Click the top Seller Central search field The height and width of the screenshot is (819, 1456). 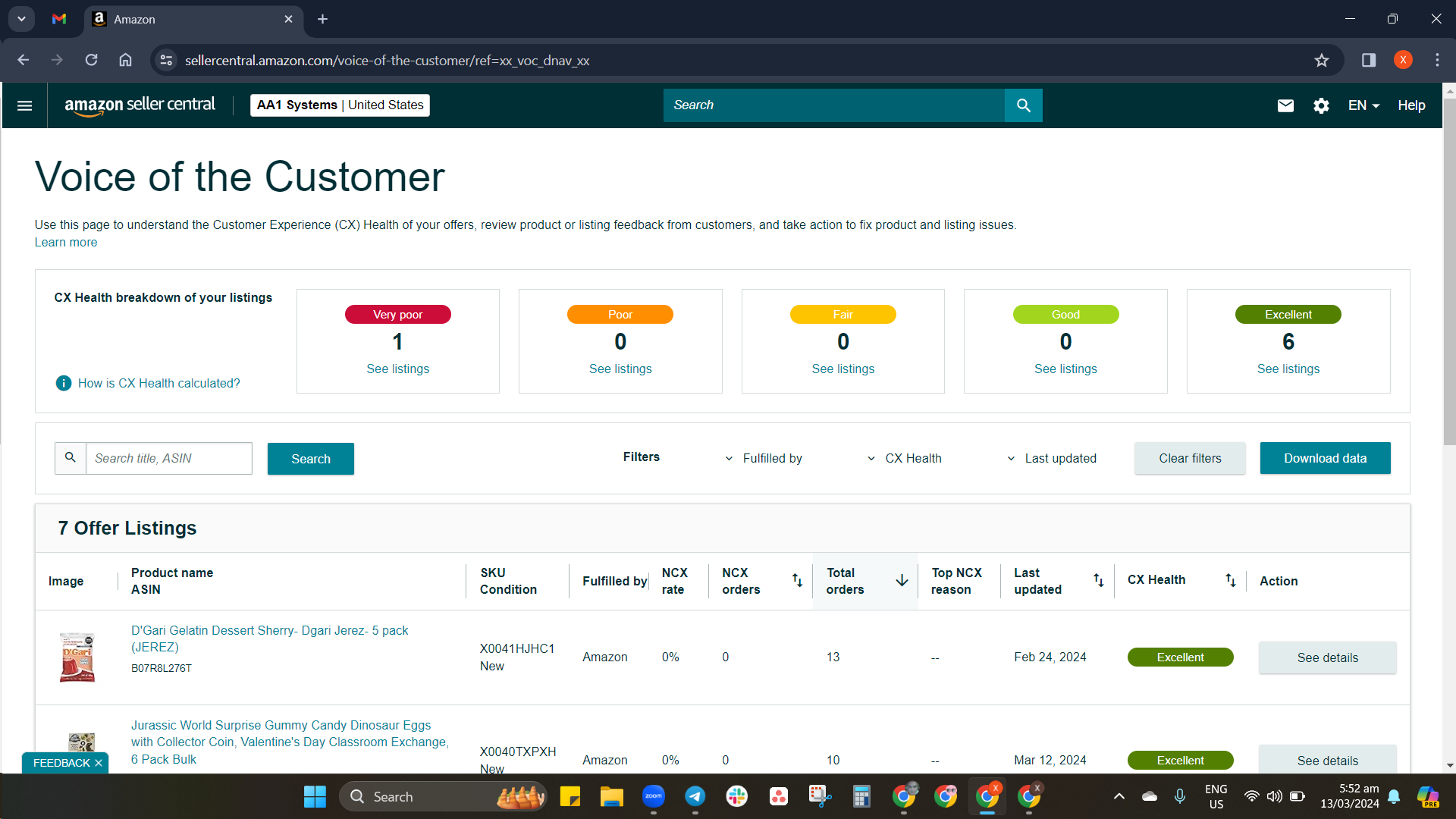833,105
